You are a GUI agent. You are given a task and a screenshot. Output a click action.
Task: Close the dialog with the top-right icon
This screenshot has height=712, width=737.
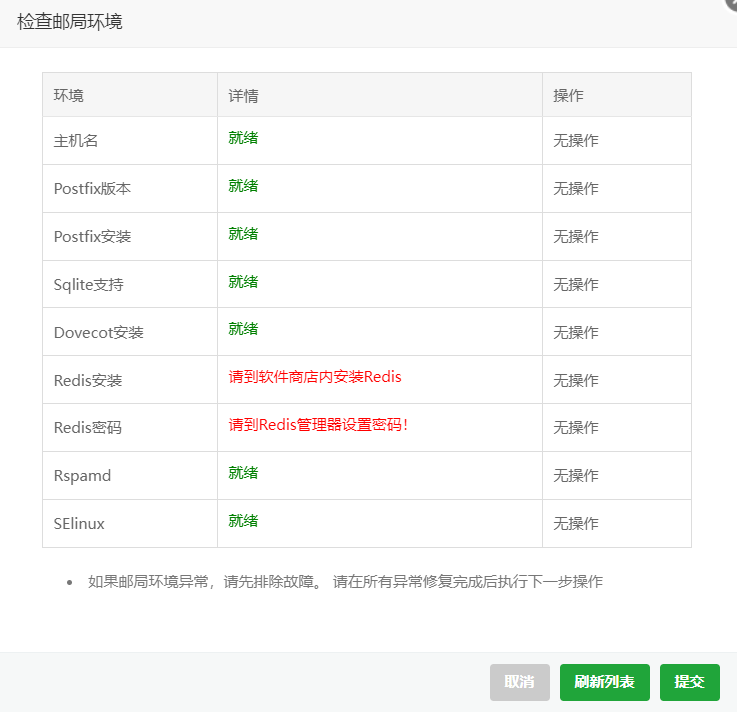tap(731, 4)
